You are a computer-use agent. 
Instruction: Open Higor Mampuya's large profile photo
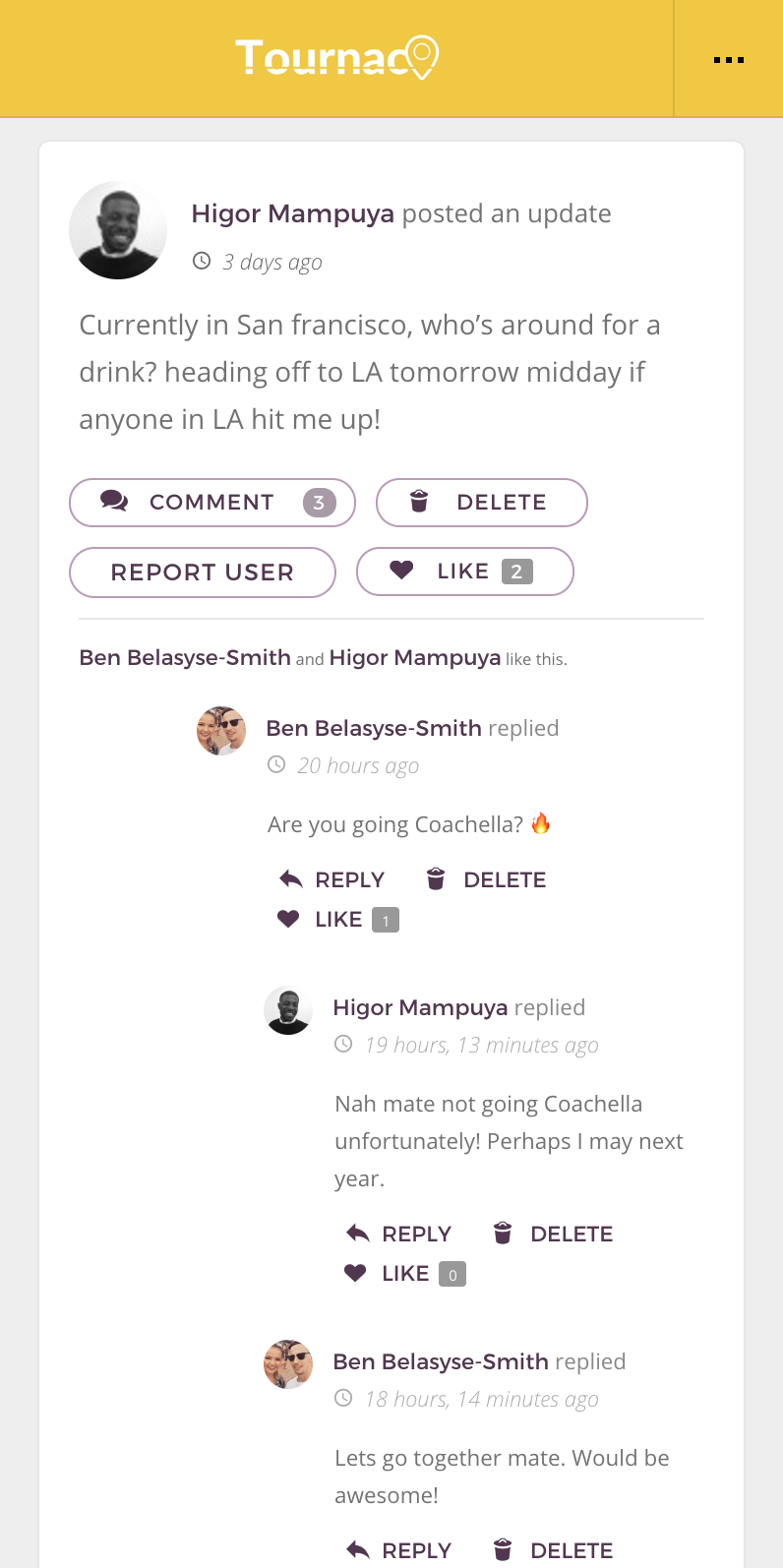(x=118, y=230)
